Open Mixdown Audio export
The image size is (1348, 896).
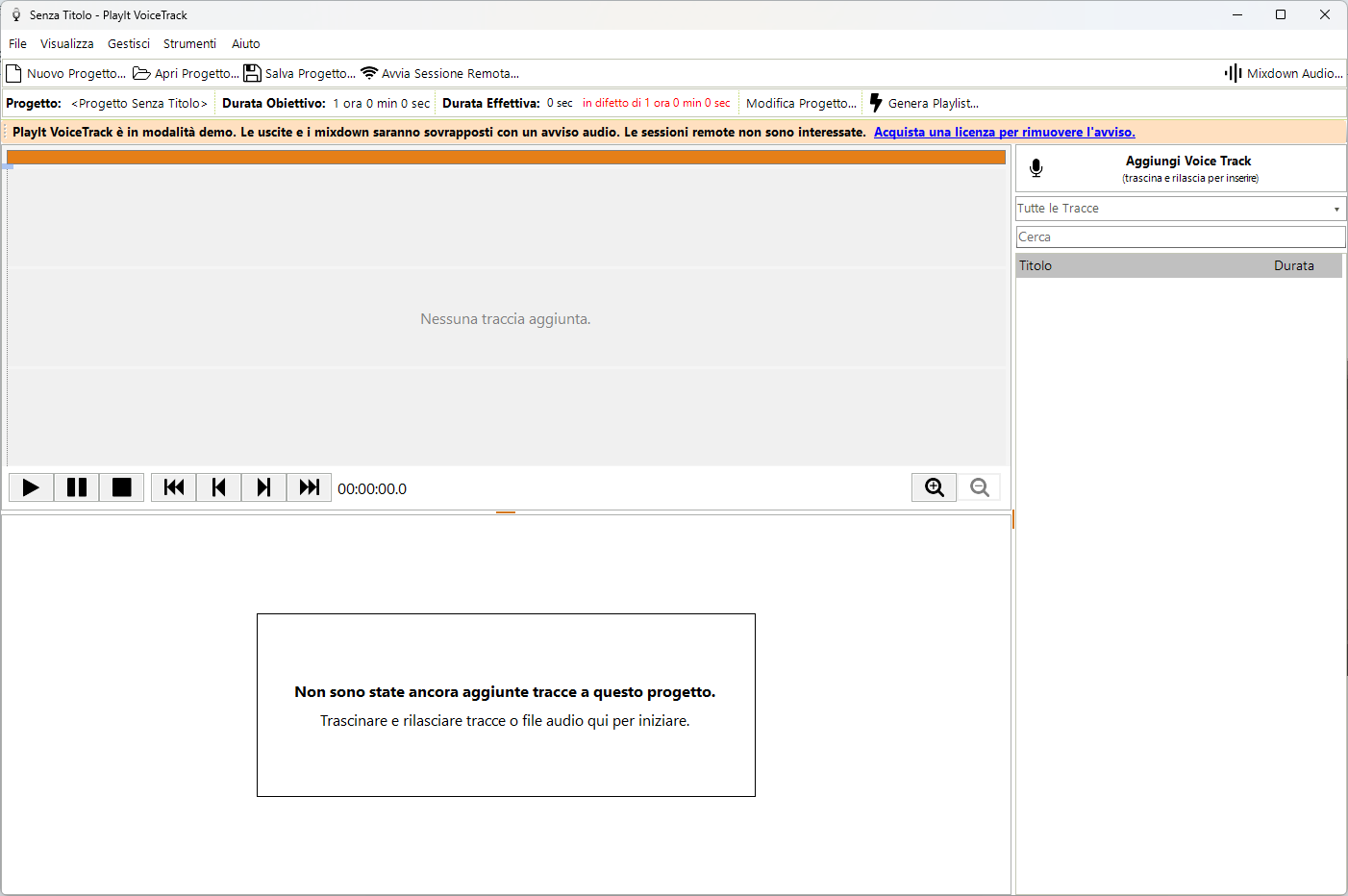click(x=1284, y=73)
